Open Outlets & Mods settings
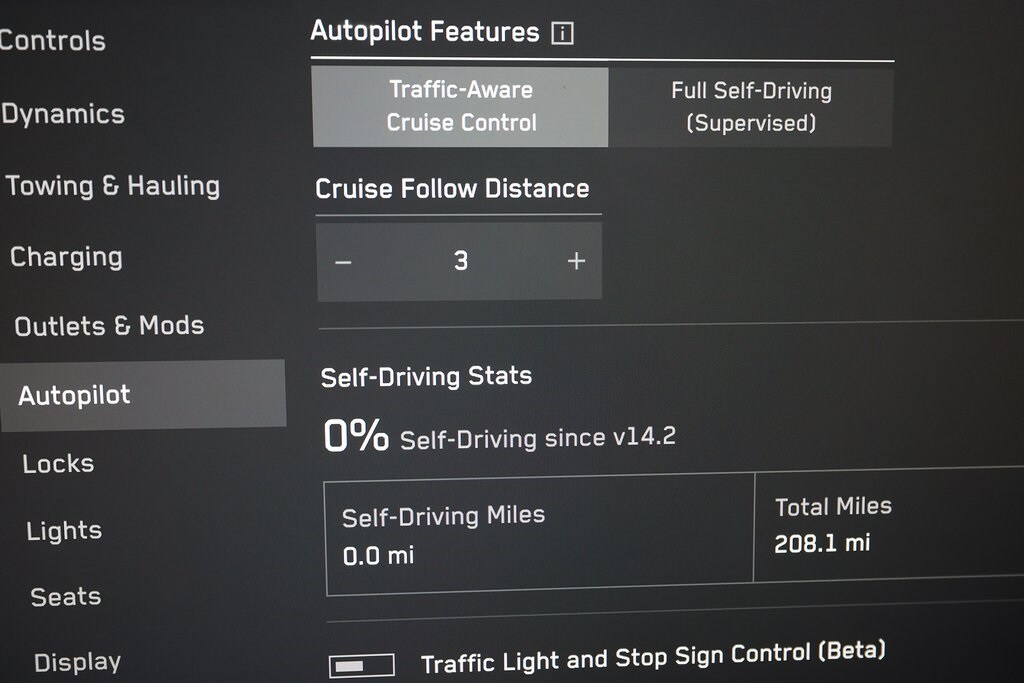The height and width of the screenshot is (683, 1024). [109, 326]
